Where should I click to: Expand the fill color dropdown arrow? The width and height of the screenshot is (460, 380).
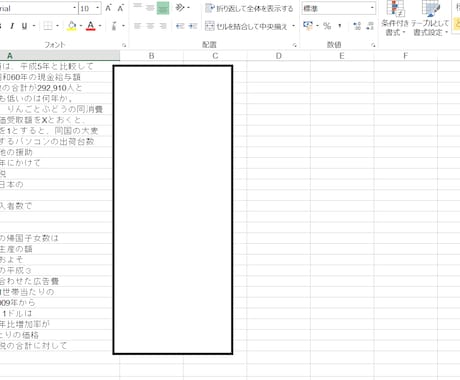click(x=81, y=26)
